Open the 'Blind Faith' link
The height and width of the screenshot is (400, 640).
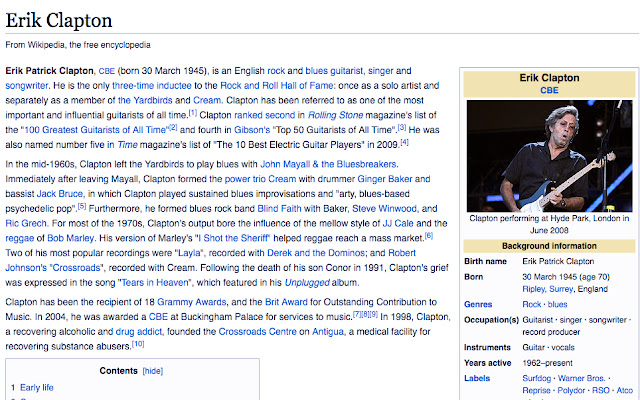(279, 209)
